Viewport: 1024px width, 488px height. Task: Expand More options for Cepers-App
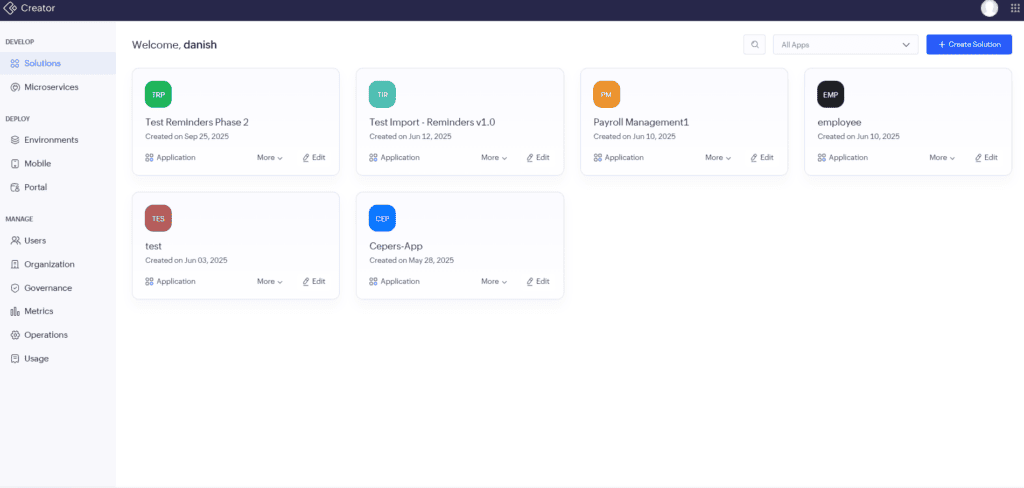coord(494,282)
